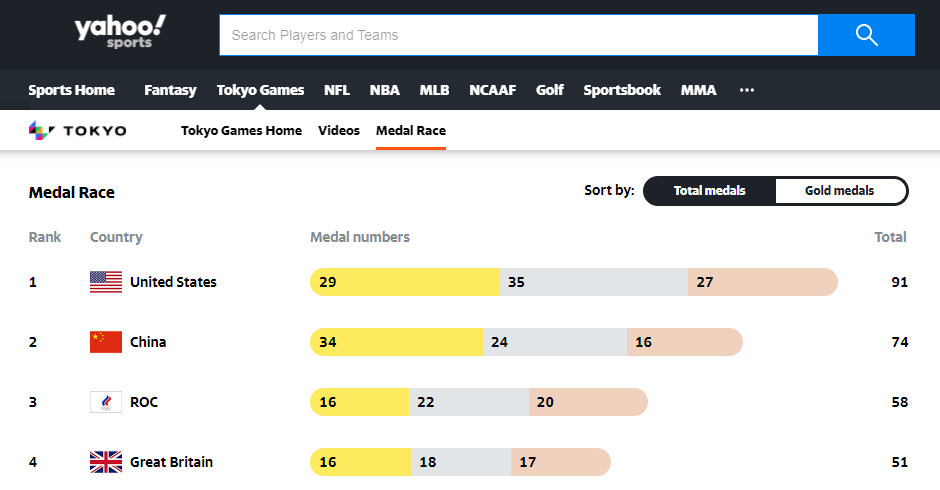Click the blue search magnifier button
Screen dimensions: 940x490
coord(866,35)
